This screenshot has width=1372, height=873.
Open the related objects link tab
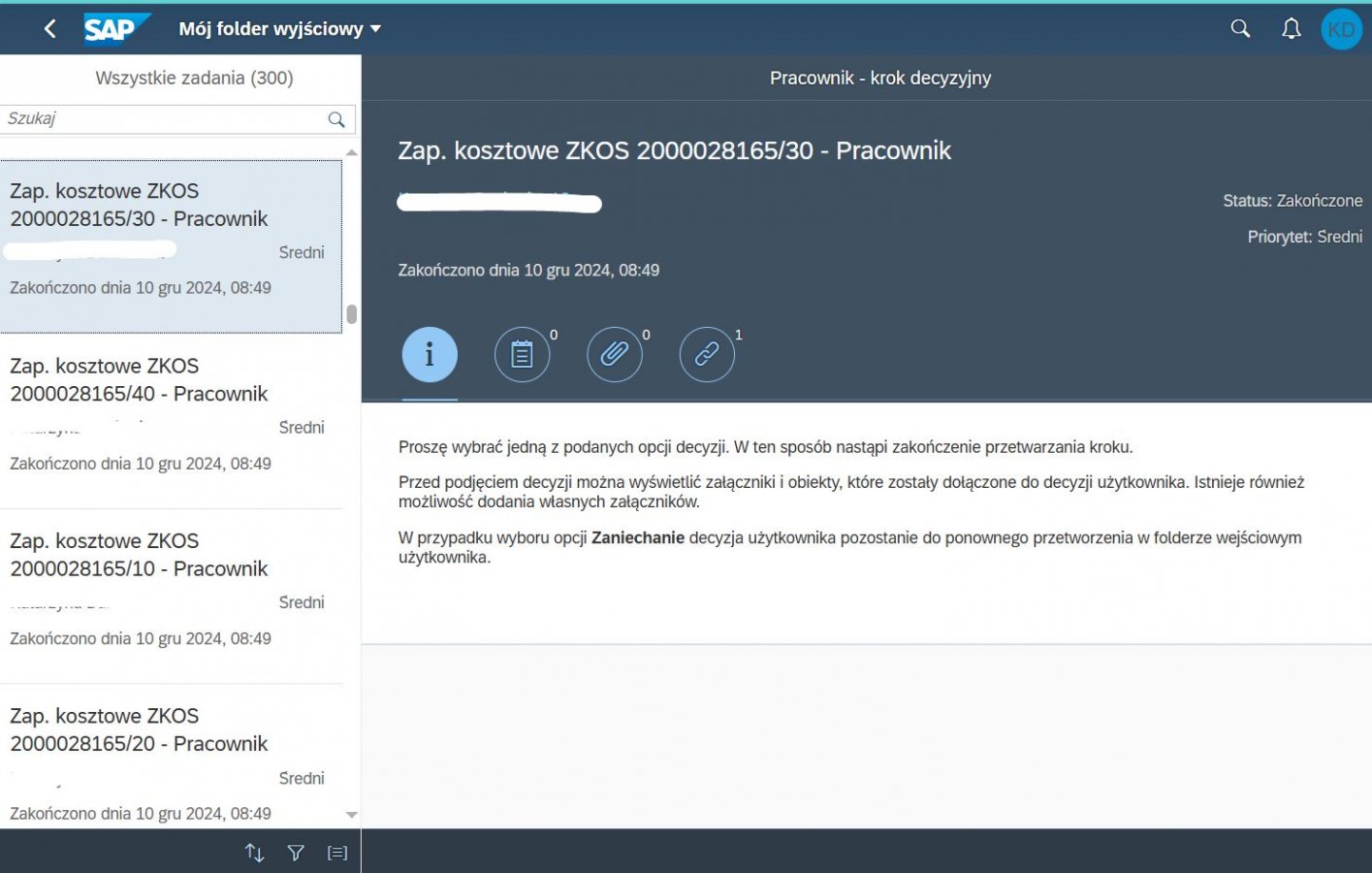(x=707, y=355)
